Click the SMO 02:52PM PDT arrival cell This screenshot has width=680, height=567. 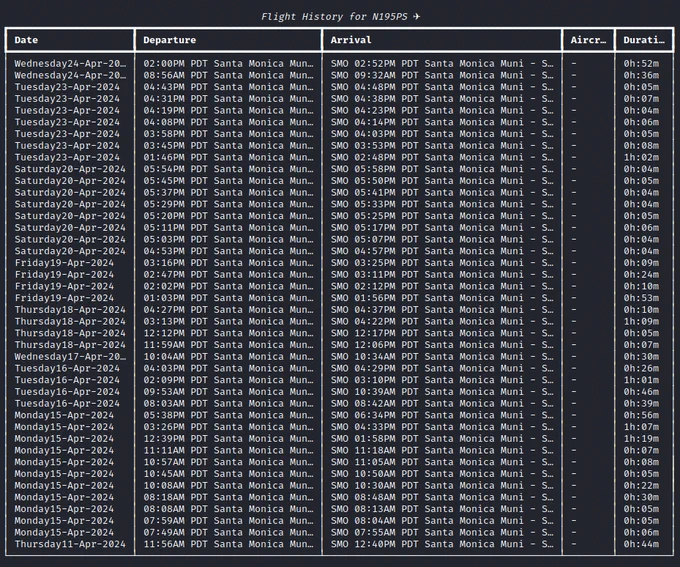pos(442,63)
